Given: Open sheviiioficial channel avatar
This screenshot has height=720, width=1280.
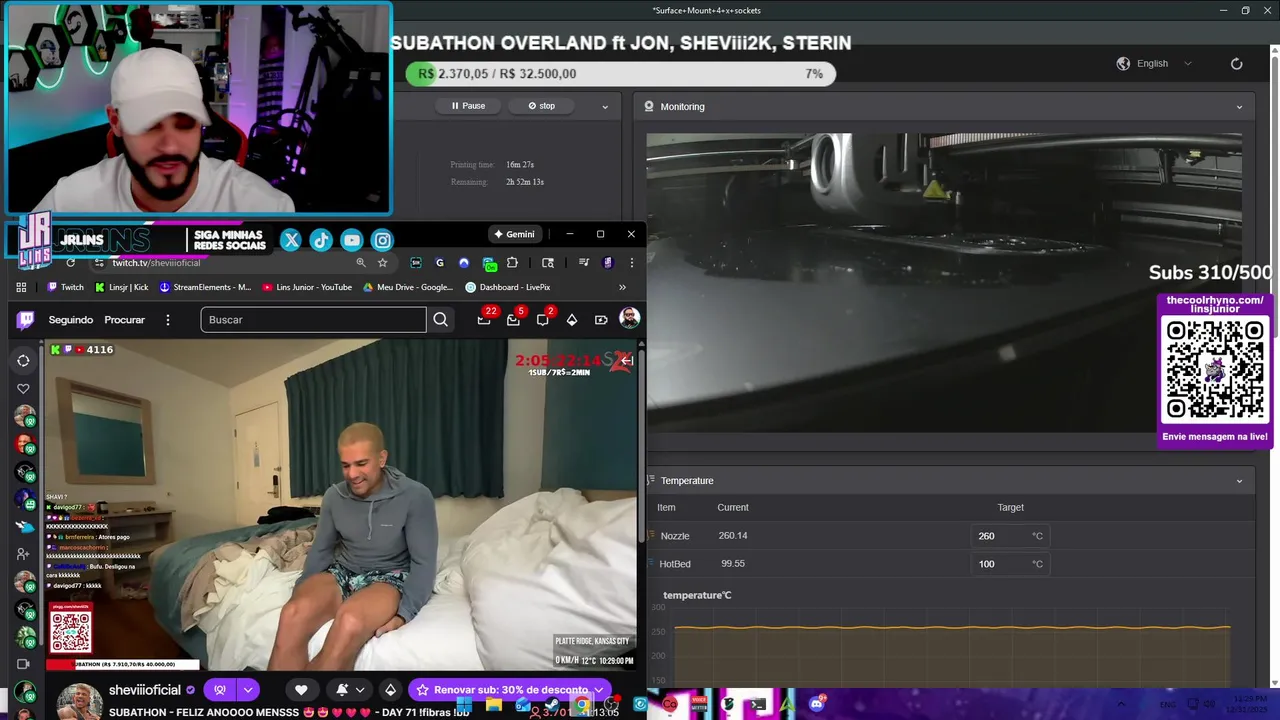Looking at the screenshot, I should tap(78, 700).
